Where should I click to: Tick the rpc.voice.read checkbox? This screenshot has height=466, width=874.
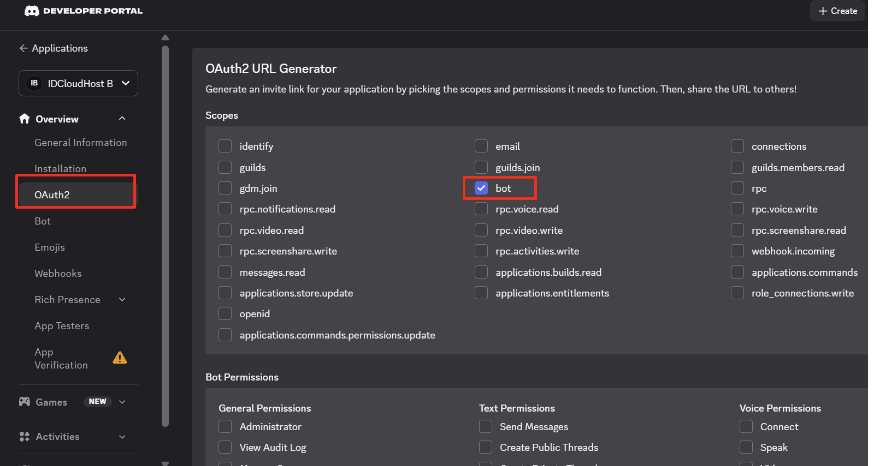[x=481, y=209]
